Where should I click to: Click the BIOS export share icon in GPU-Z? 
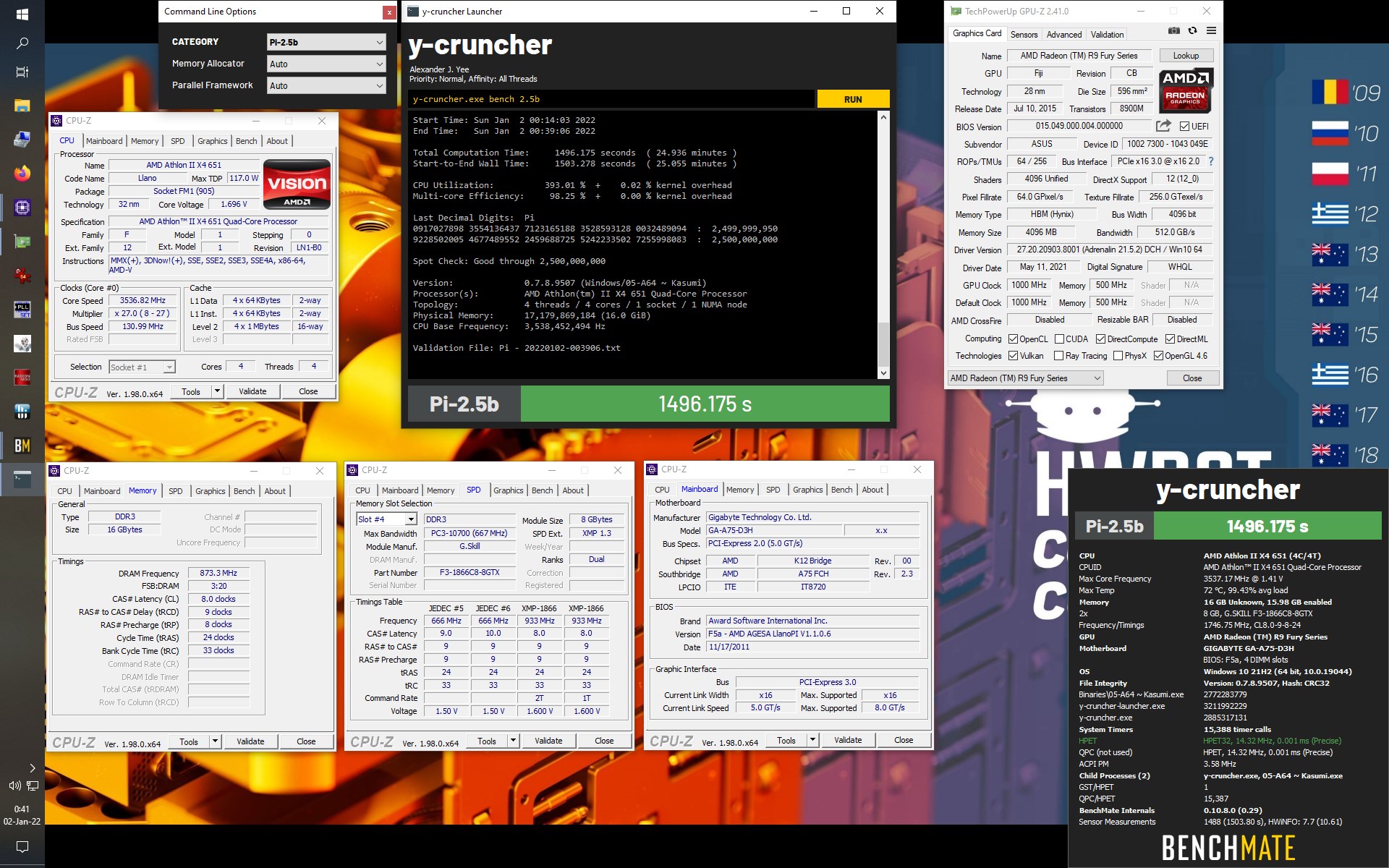click(x=1163, y=126)
